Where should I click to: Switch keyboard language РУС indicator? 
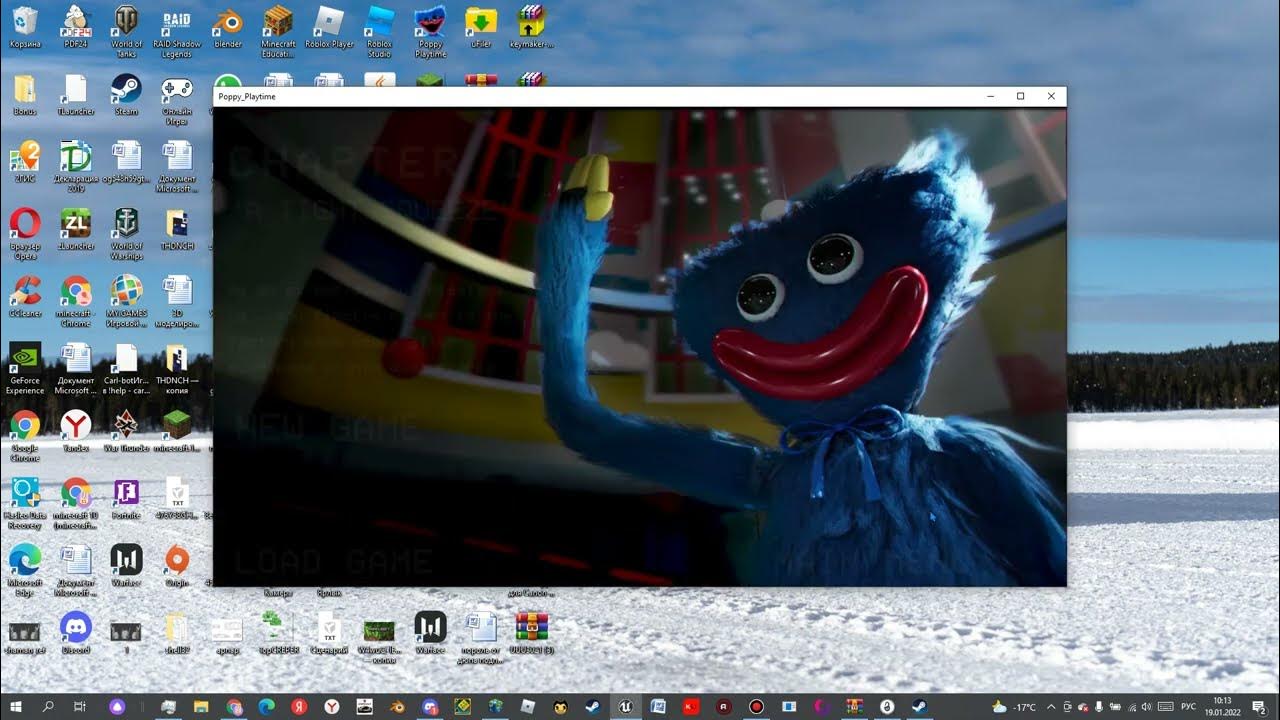point(1189,706)
